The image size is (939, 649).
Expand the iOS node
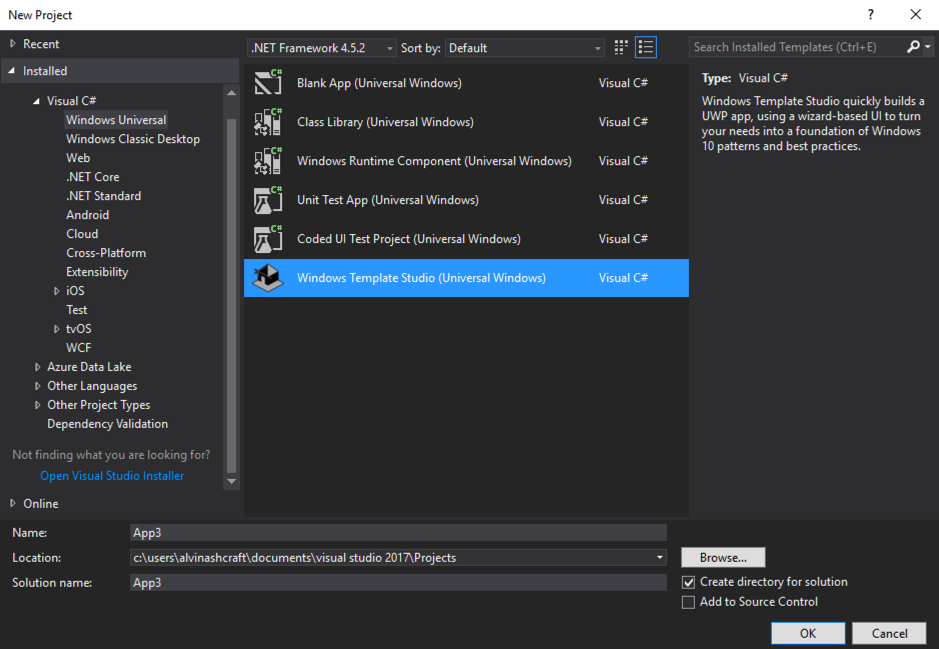(x=56, y=291)
